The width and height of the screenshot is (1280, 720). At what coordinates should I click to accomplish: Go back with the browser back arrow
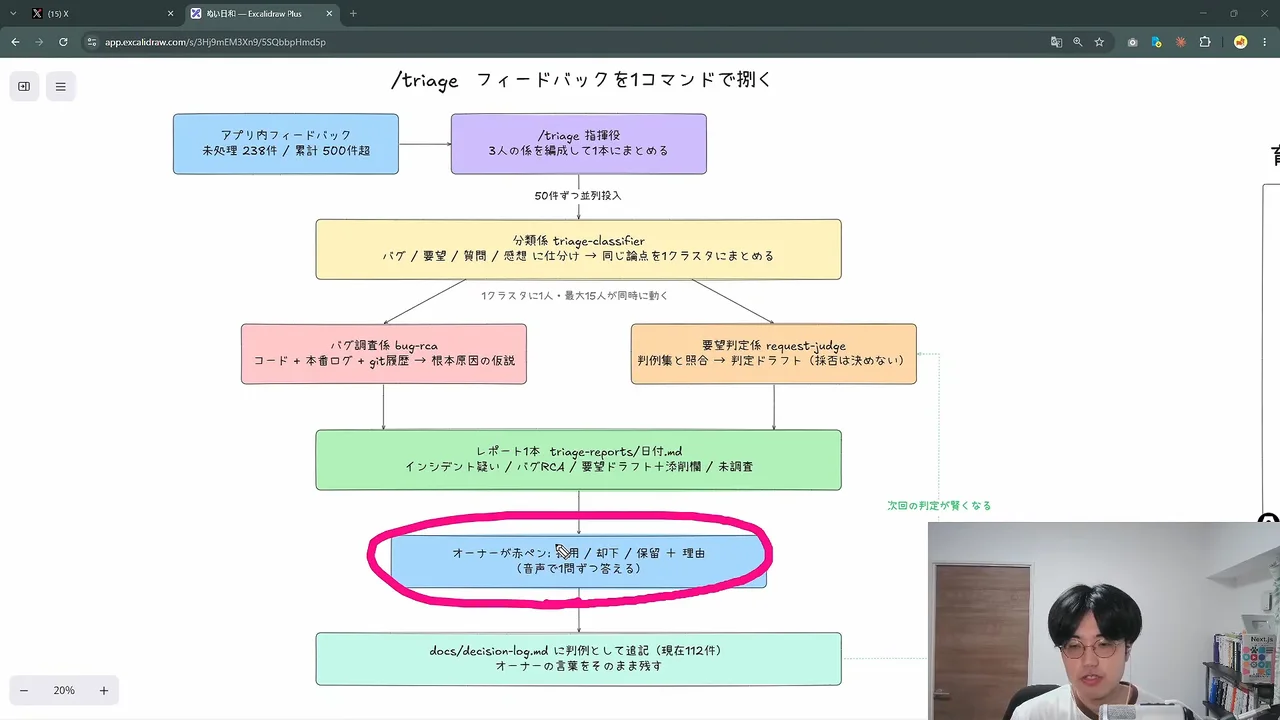[15, 42]
